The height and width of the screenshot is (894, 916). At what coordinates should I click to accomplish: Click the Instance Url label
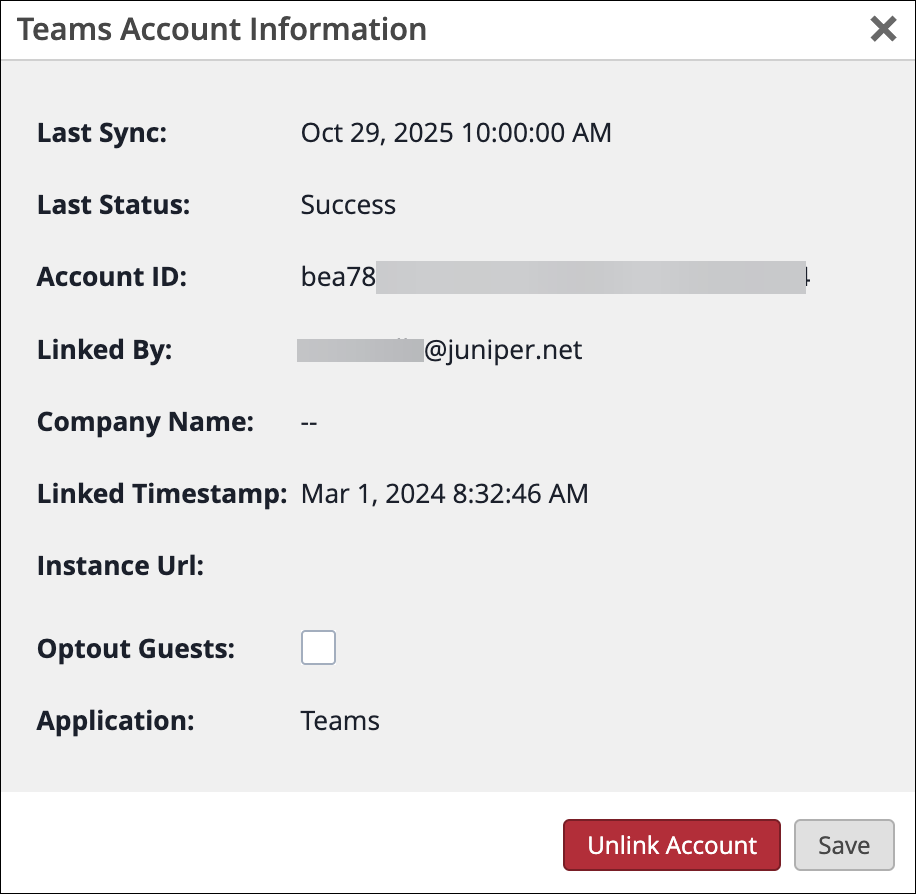pyautogui.click(x=120, y=566)
